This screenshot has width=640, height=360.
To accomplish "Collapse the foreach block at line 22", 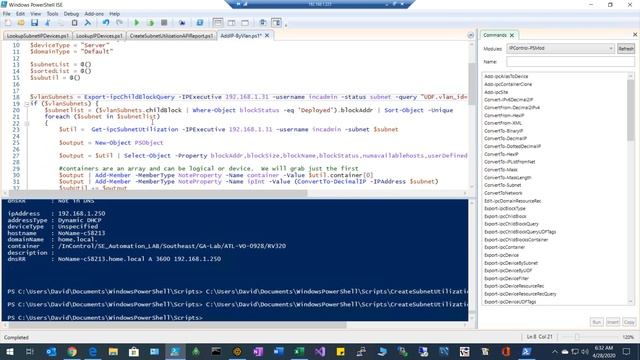I will [x=27, y=123].
